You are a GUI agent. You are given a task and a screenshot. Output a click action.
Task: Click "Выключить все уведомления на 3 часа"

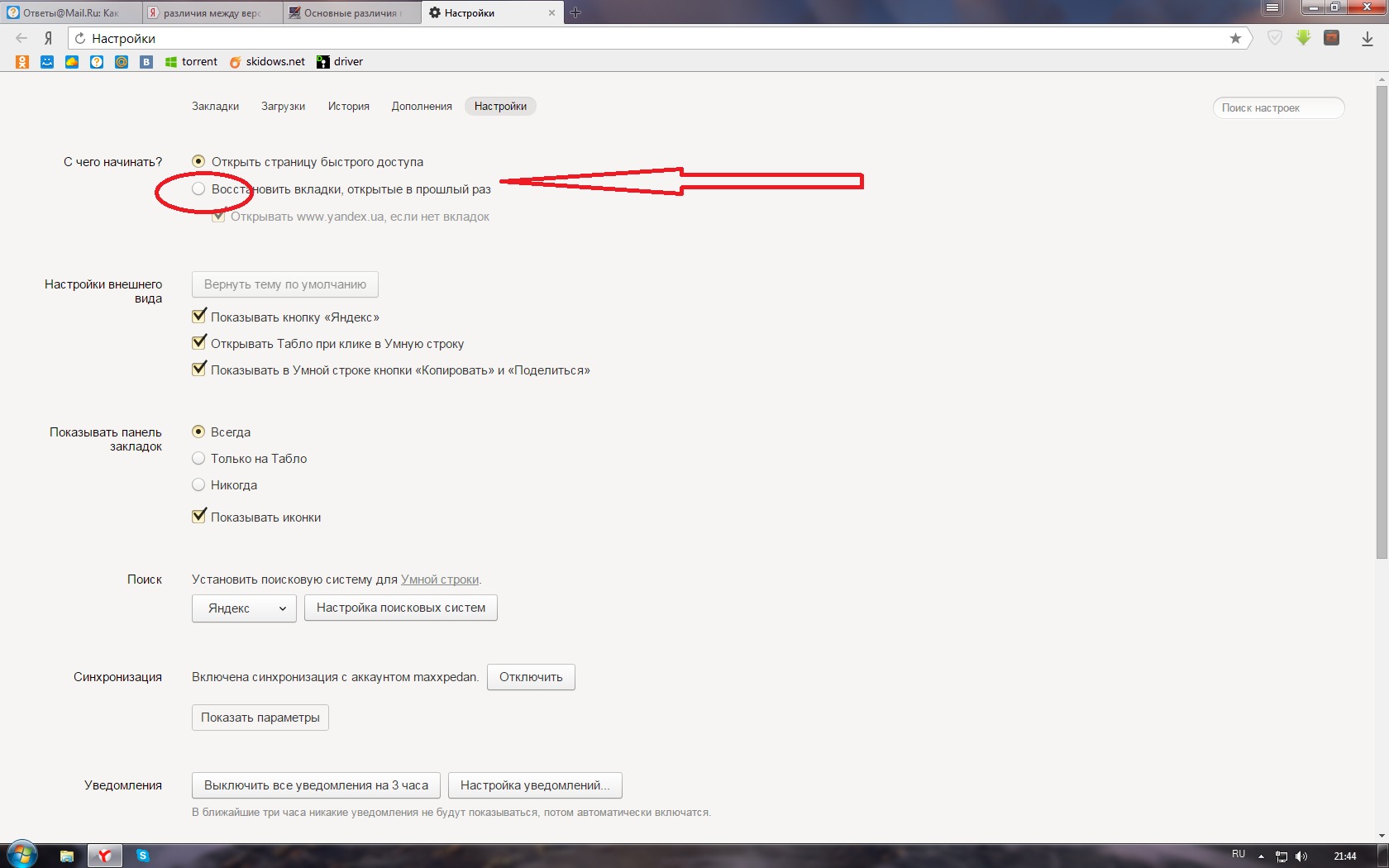(316, 785)
